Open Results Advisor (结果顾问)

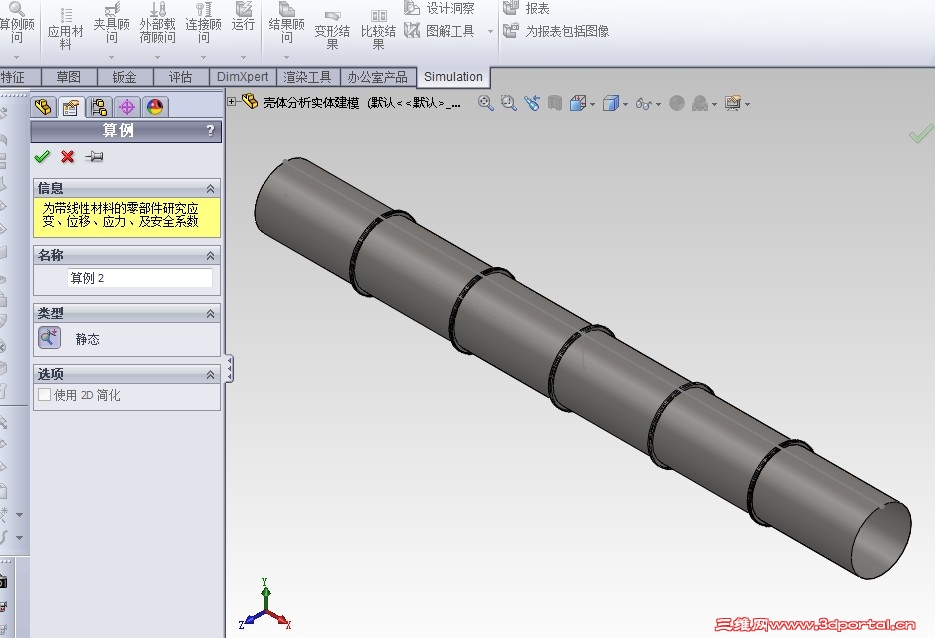pos(287,23)
